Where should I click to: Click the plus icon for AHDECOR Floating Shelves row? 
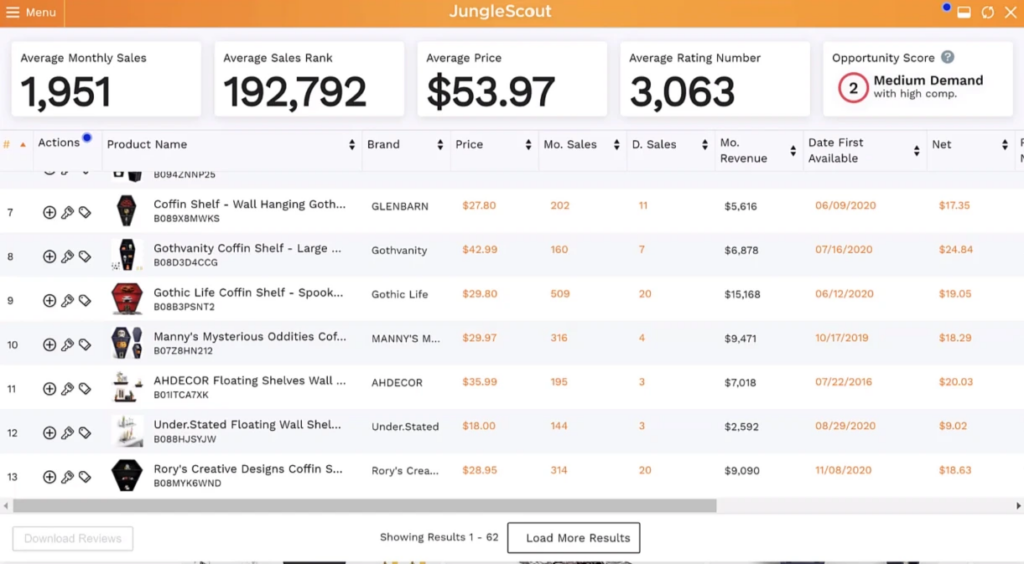[49, 389]
